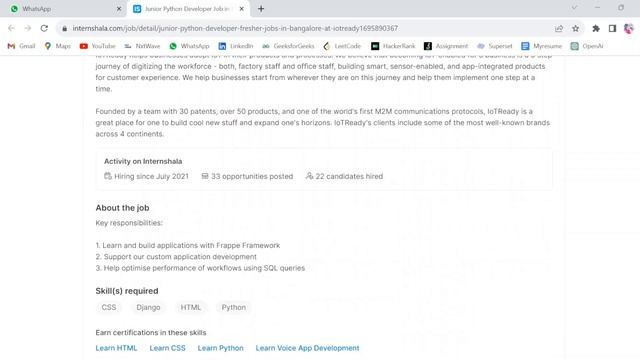The width and height of the screenshot is (640, 360).
Task: Go back with the back arrow
Action: point(11,28)
